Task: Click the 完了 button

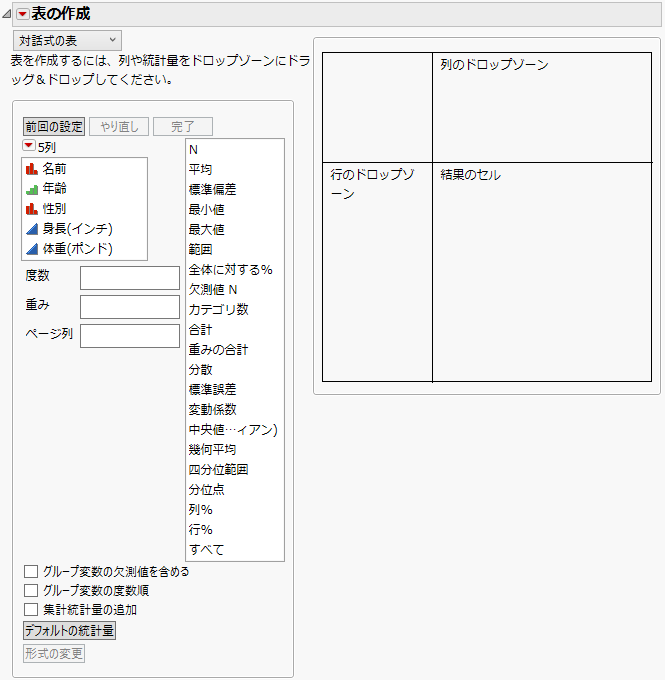Action: (x=183, y=127)
